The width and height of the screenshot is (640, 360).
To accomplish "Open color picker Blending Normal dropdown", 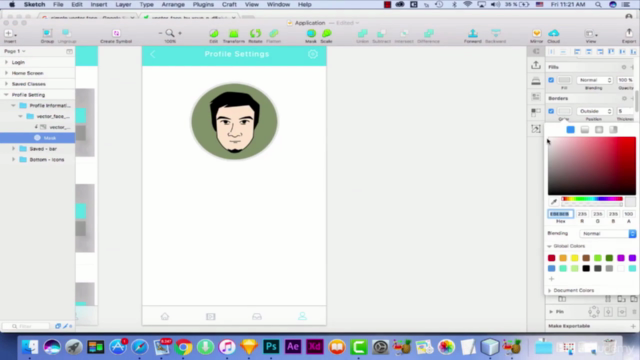I will coord(608,233).
